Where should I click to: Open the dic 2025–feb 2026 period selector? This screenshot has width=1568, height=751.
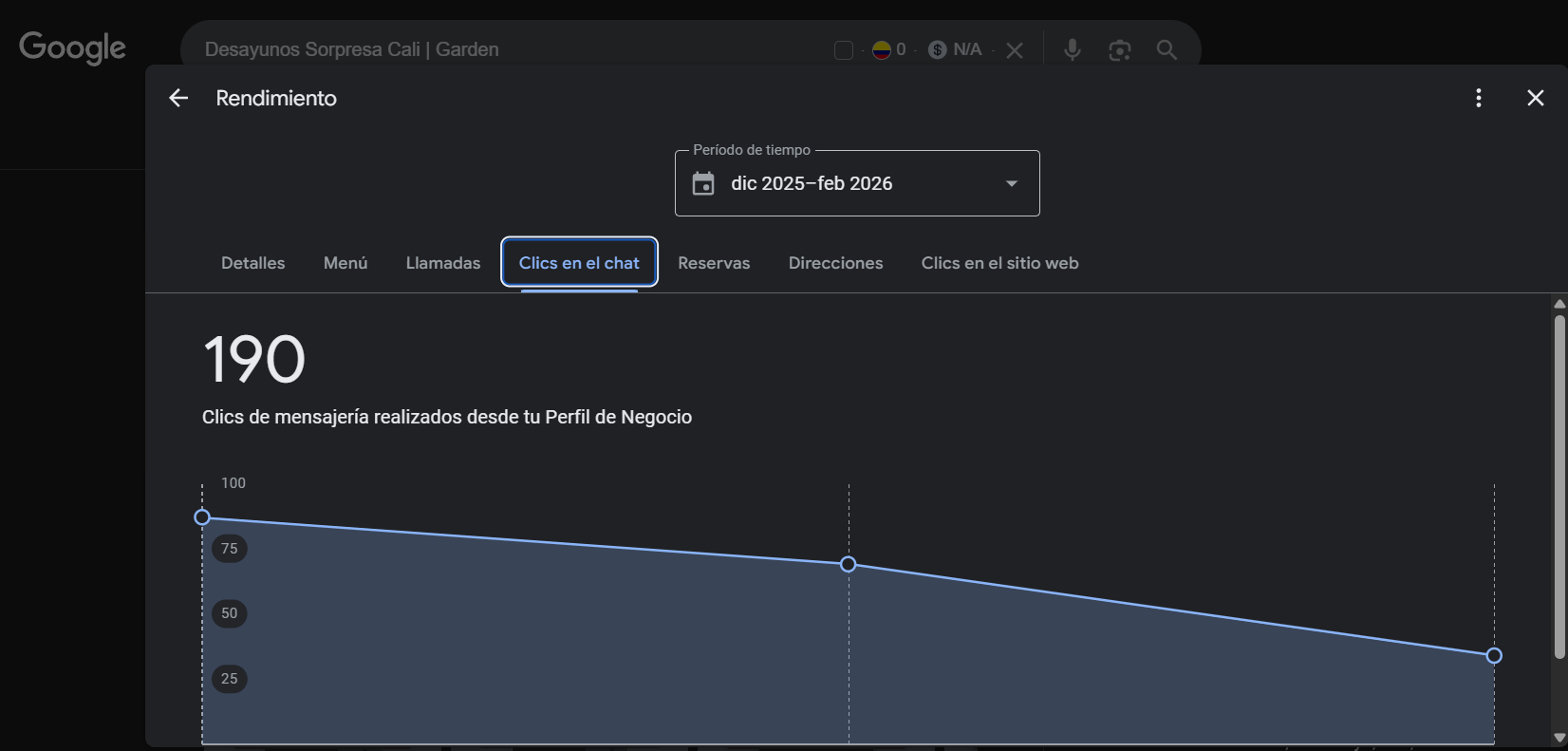point(812,183)
